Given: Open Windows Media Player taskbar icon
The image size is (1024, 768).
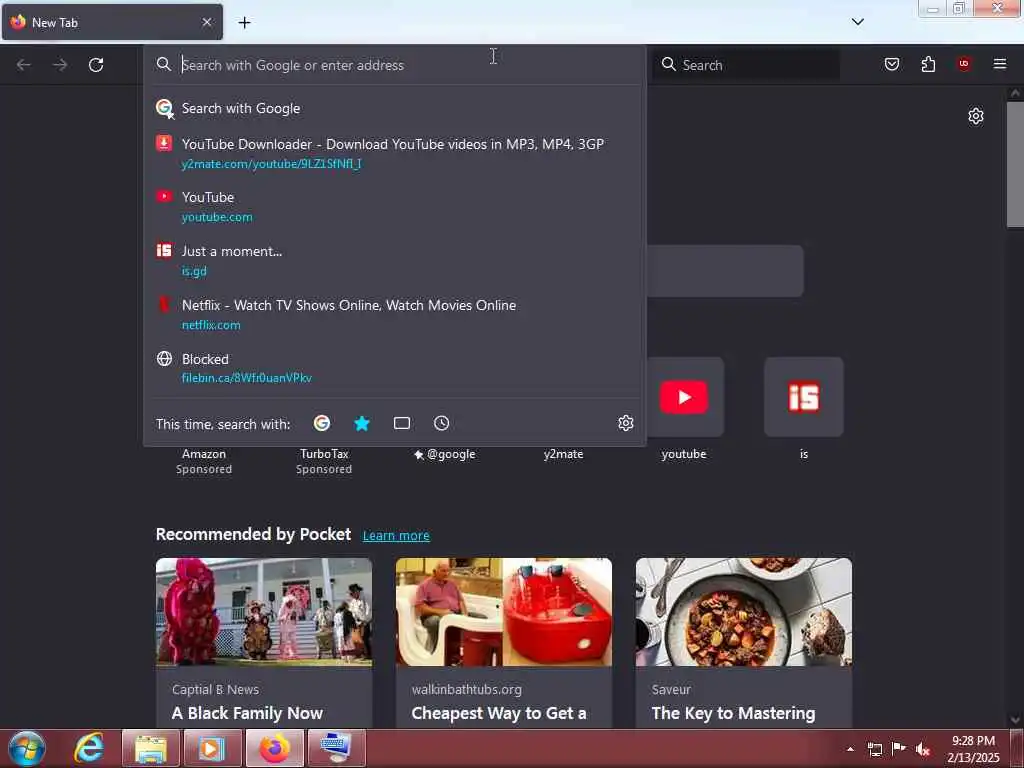Looking at the screenshot, I should point(212,748).
